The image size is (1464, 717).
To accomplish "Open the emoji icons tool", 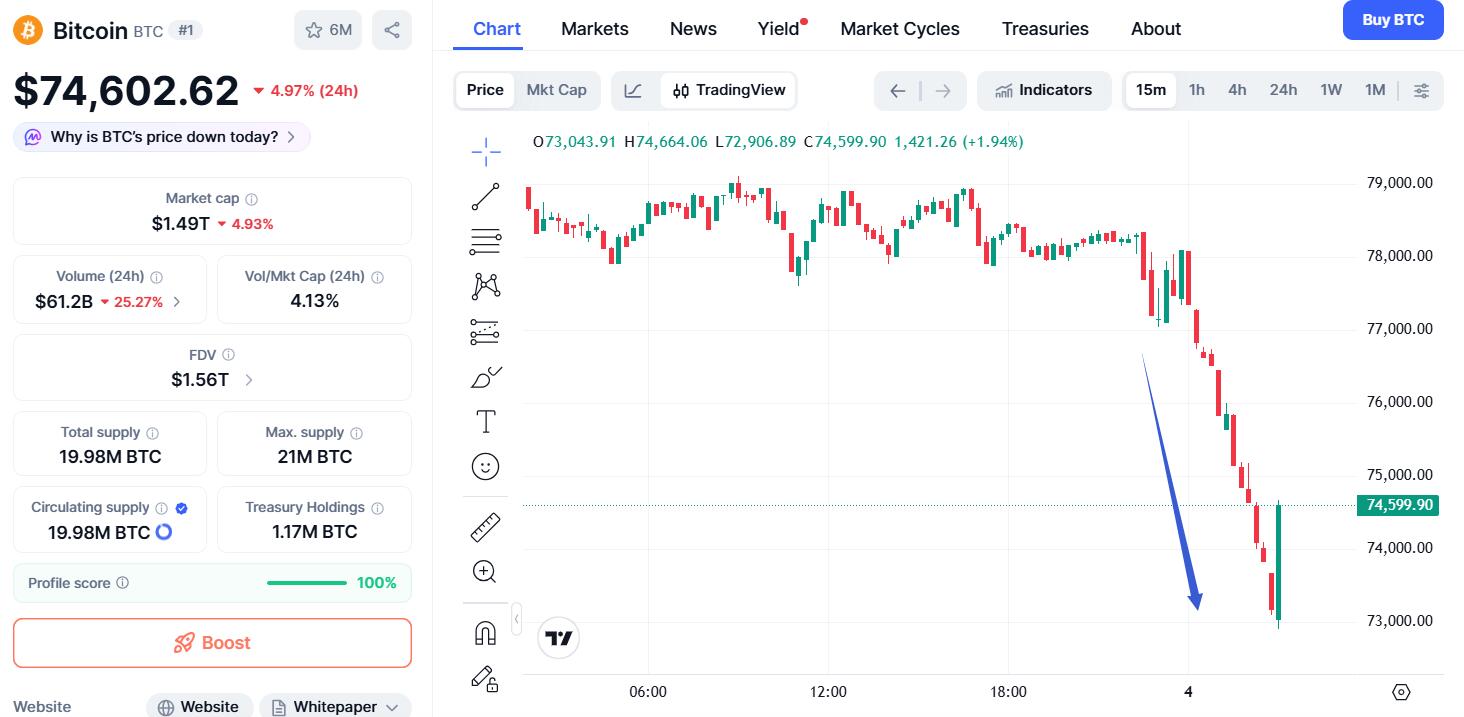I will tap(486, 467).
